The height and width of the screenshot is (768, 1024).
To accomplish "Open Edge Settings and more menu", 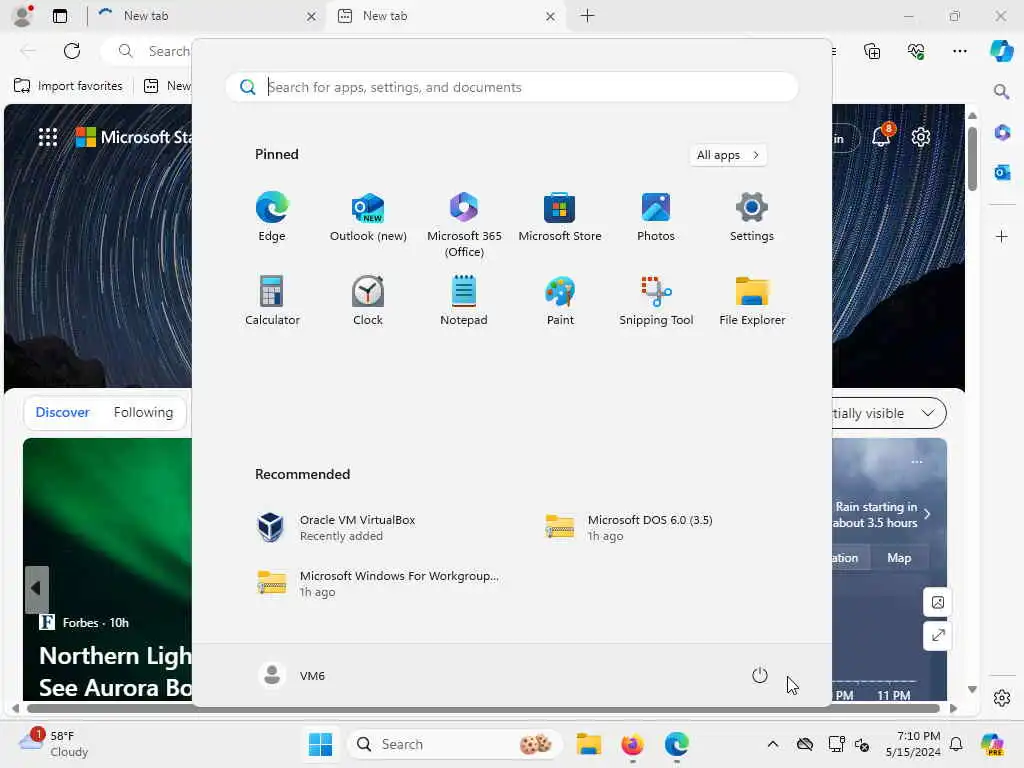I will point(959,51).
